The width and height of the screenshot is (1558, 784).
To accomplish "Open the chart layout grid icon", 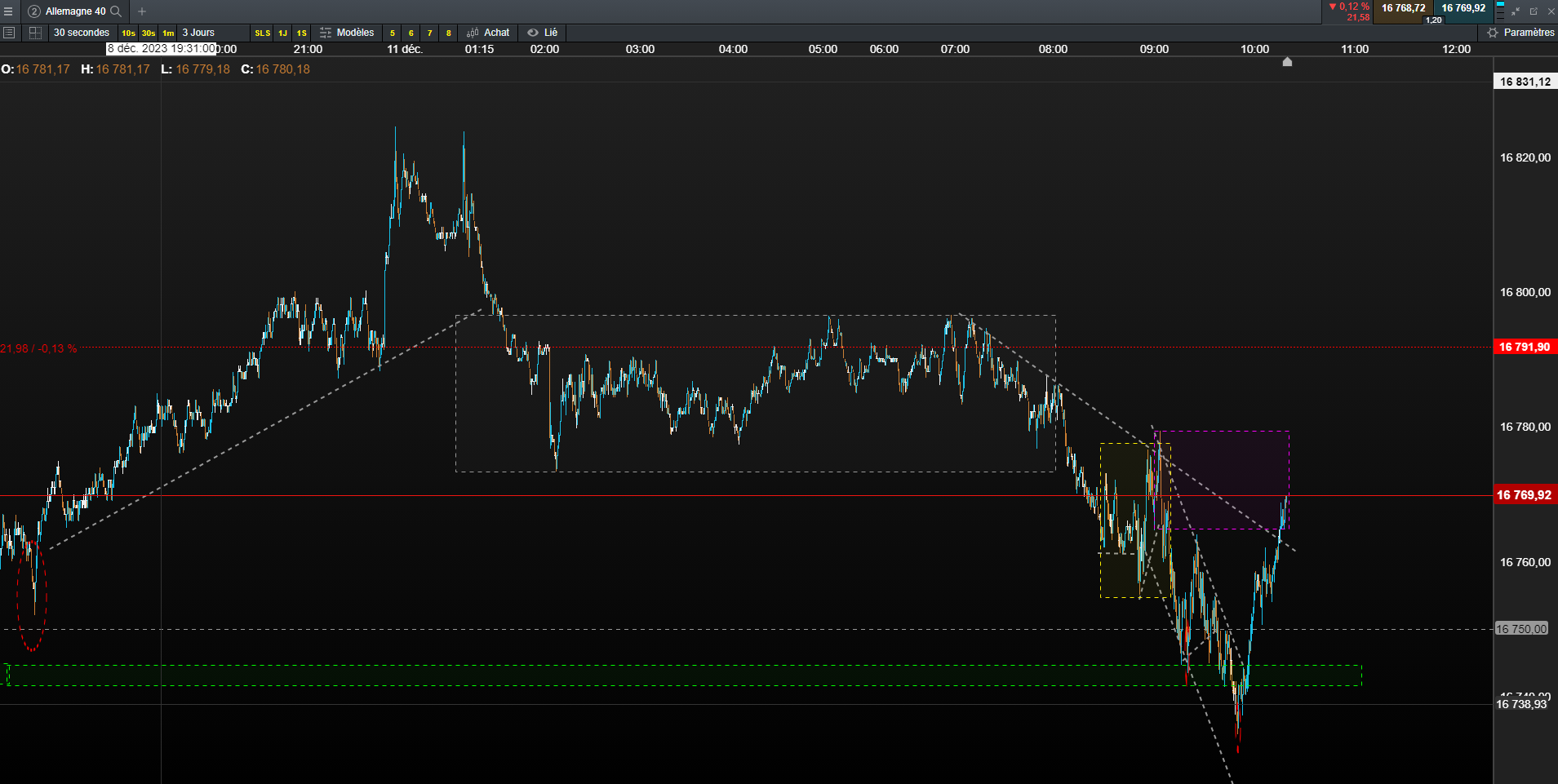I will pyautogui.click(x=35, y=33).
